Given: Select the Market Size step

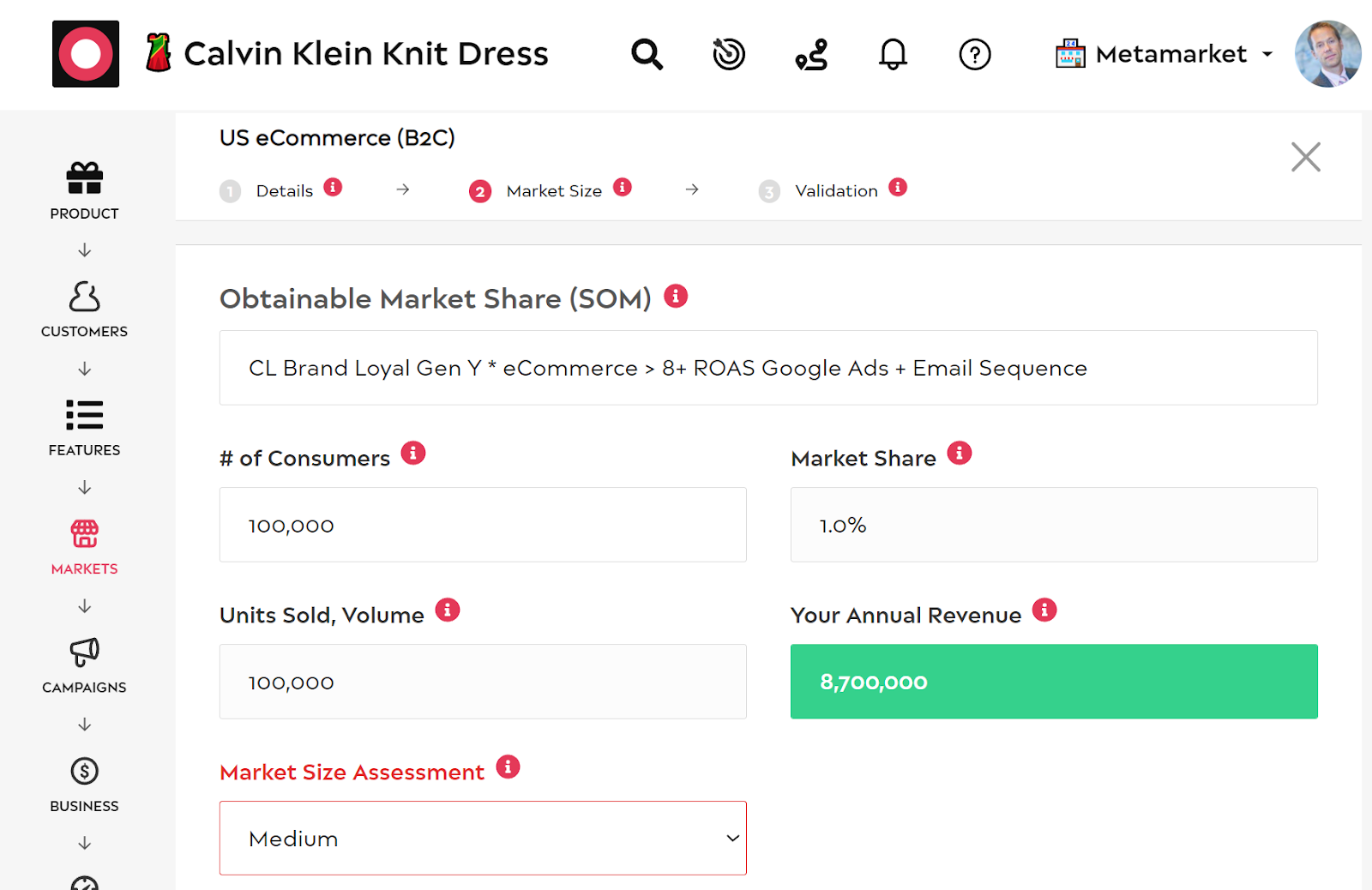Looking at the screenshot, I should point(553,190).
